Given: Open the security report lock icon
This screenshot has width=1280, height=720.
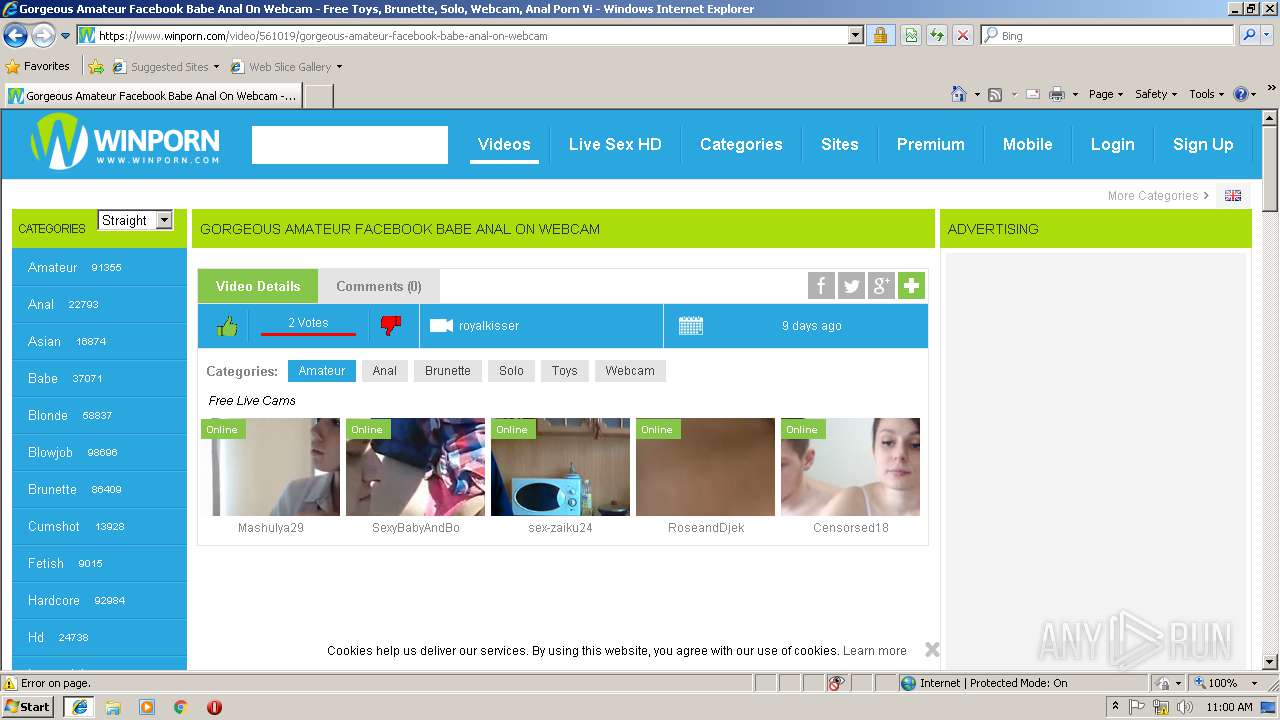Looking at the screenshot, I should (x=880, y=36).
